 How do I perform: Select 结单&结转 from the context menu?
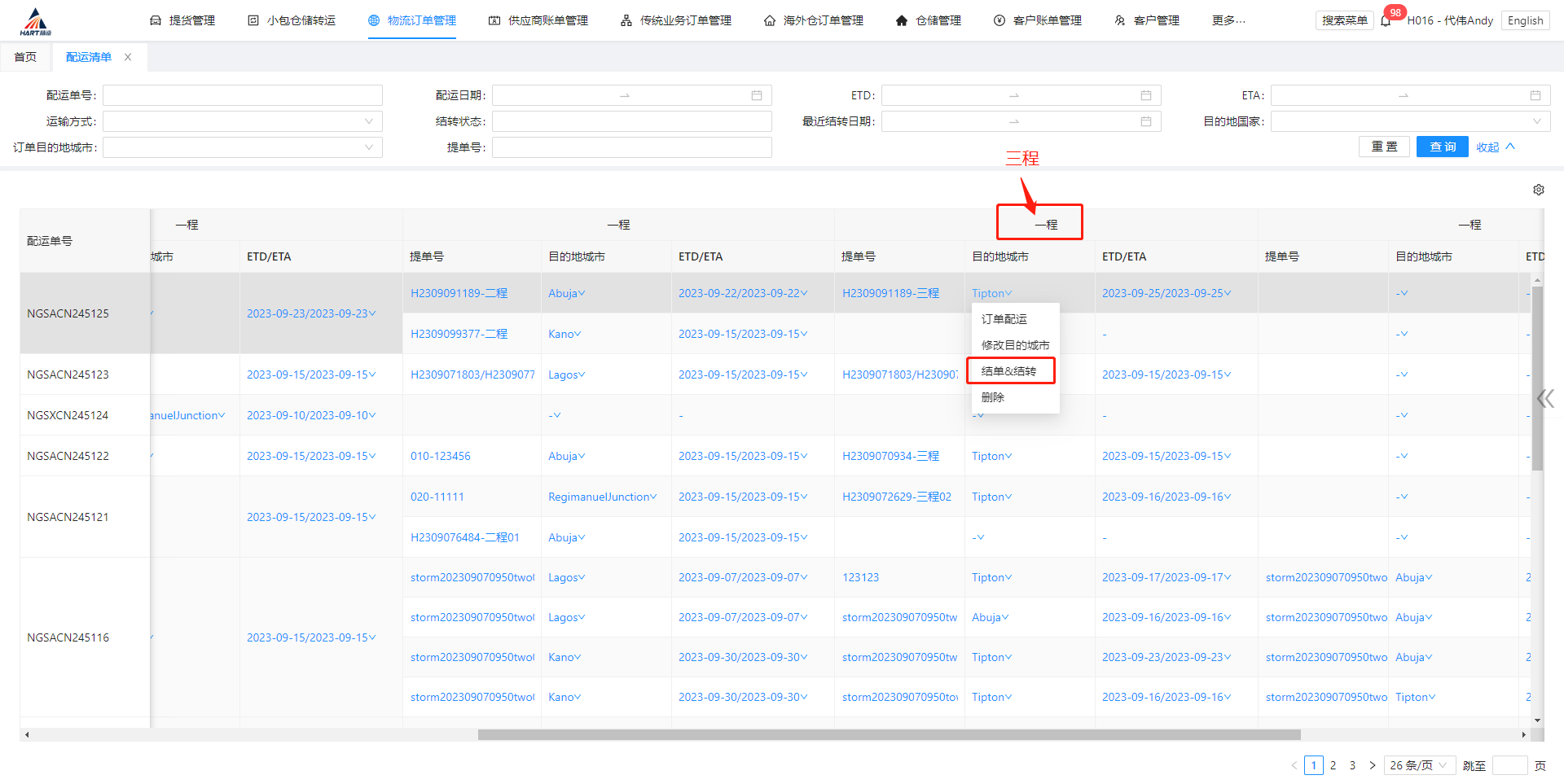pos(1009,371)
